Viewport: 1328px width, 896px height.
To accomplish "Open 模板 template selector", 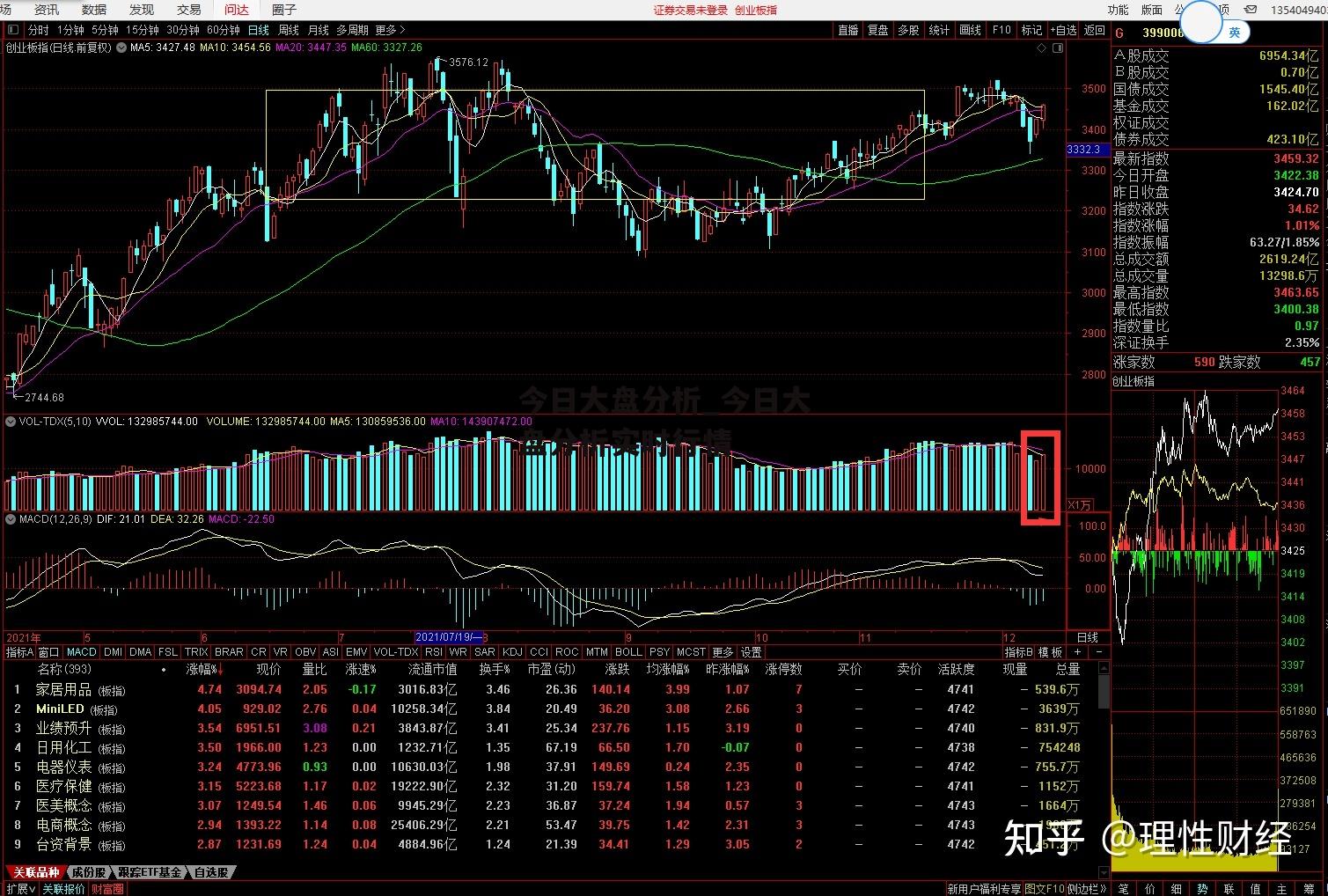I will pos(1050,652).
